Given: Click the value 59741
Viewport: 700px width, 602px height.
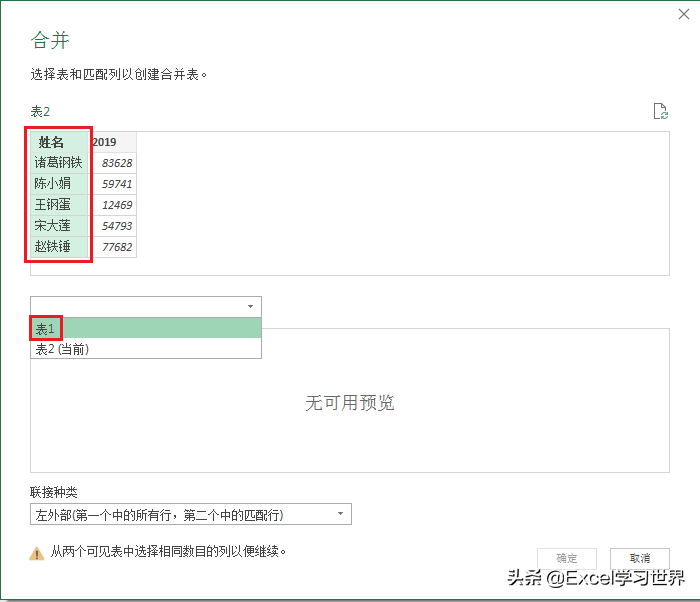Looking at the screenshot, I should (x=117, y=184).
